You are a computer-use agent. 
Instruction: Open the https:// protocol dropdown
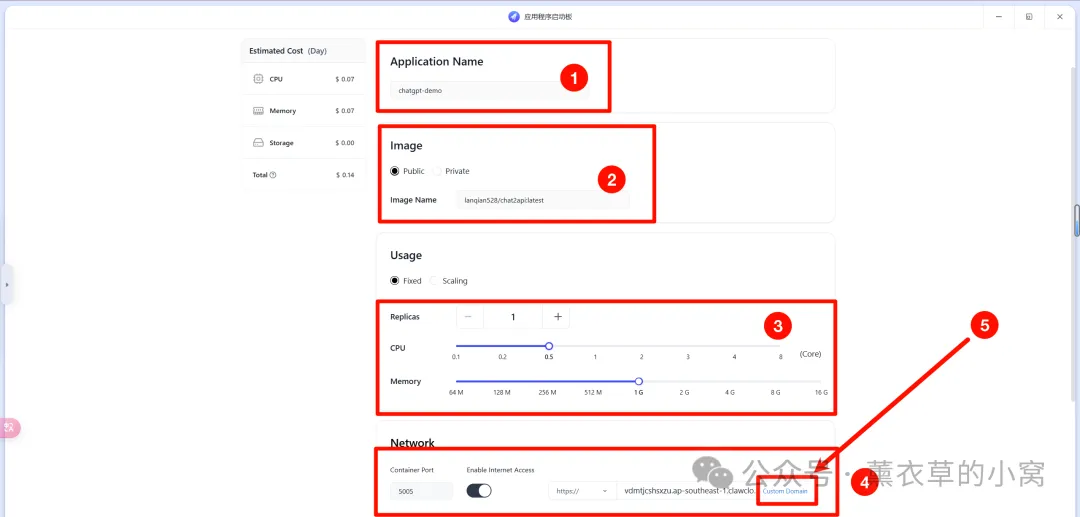(582, 491)
